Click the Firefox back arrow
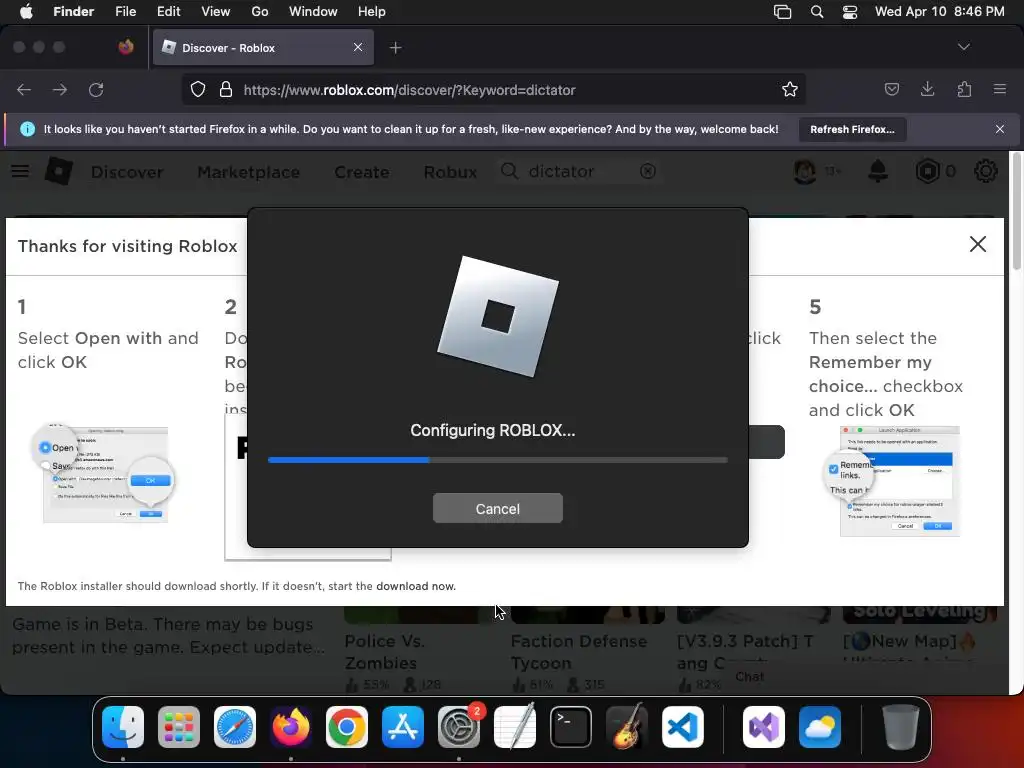 coord(24,89)
